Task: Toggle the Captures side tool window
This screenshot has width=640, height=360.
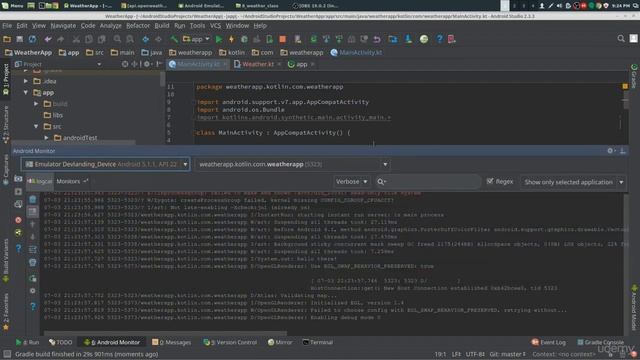Action: pyautogui.click(x=6, y=170)
